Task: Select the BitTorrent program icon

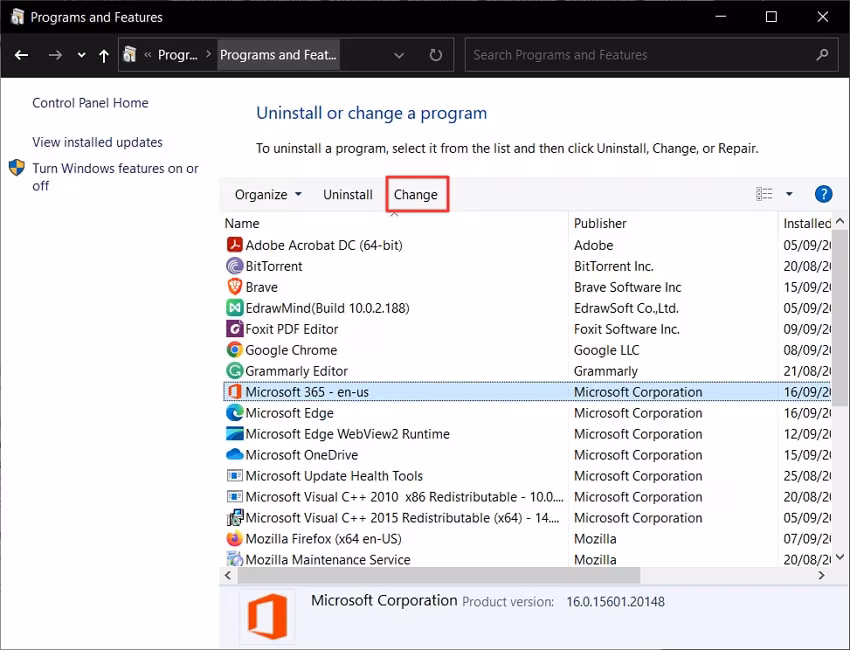Action: pyautogui.click(x=235, y=266)
